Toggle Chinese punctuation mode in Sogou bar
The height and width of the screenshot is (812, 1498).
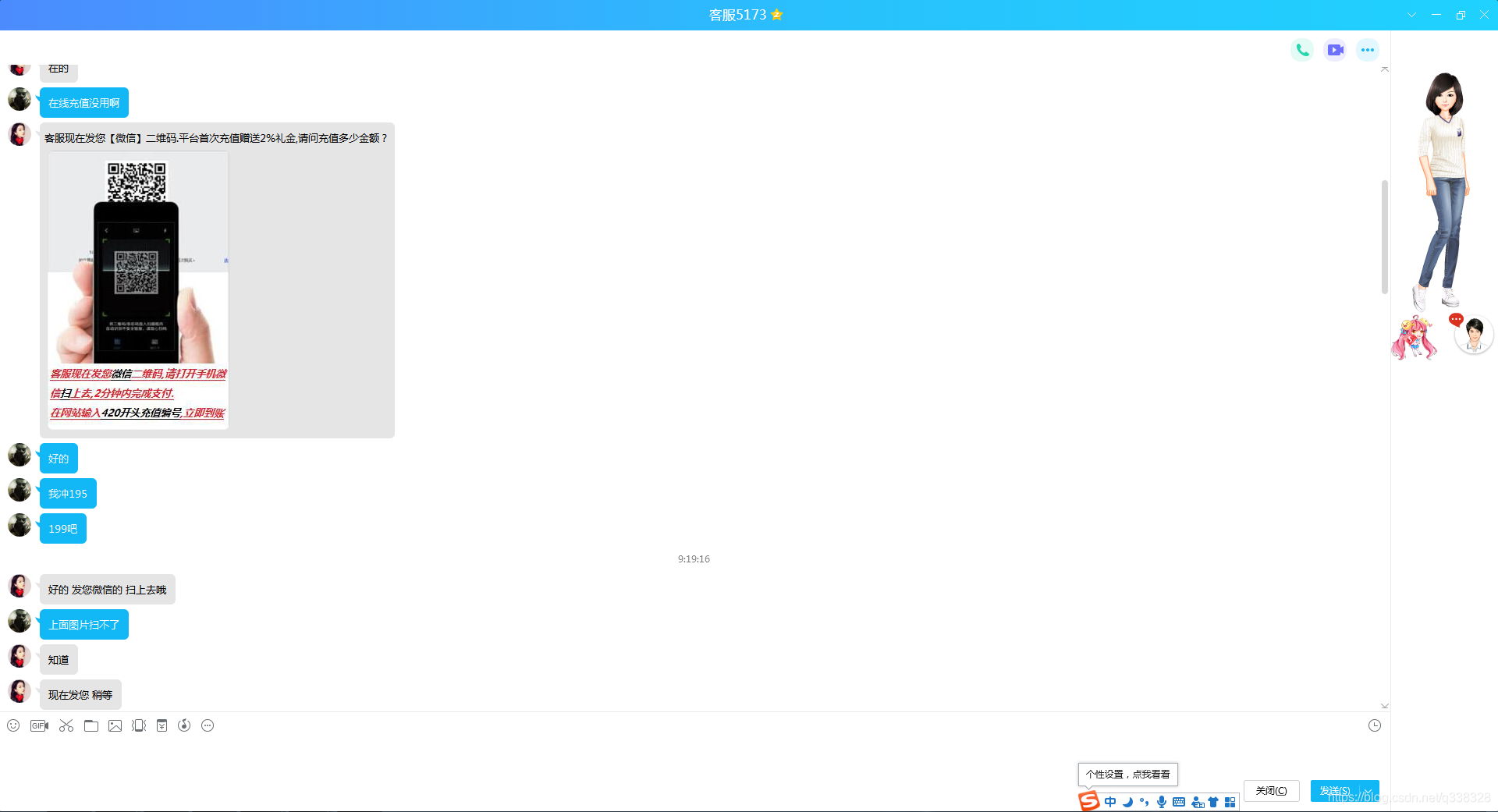(x=1145, y=802)
